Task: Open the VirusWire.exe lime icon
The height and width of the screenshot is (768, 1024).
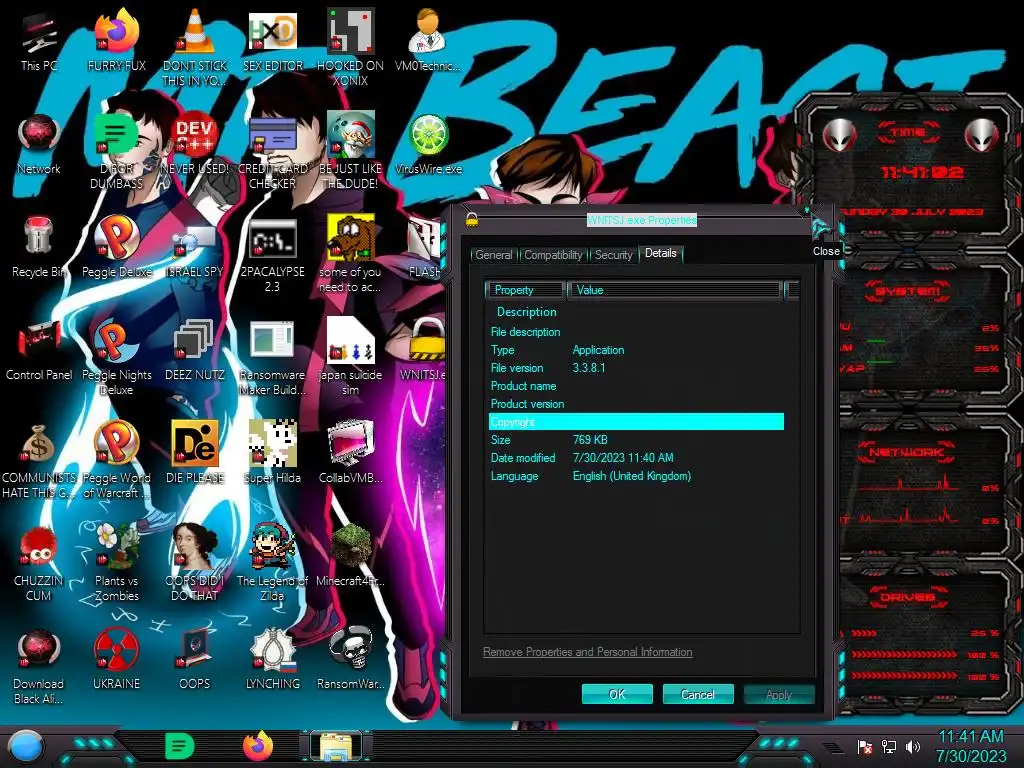Action: (x=428, y=144)
